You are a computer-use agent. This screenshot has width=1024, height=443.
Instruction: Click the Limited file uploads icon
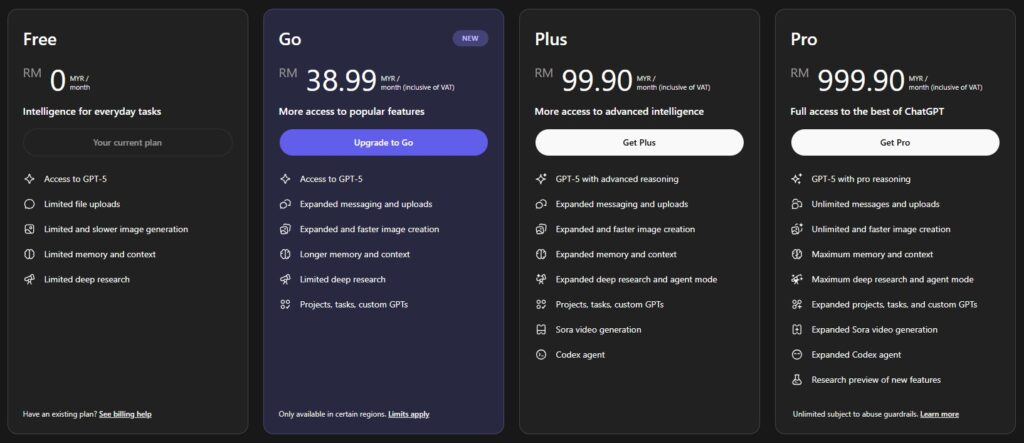pyautogui.click(x=29, y=204)
